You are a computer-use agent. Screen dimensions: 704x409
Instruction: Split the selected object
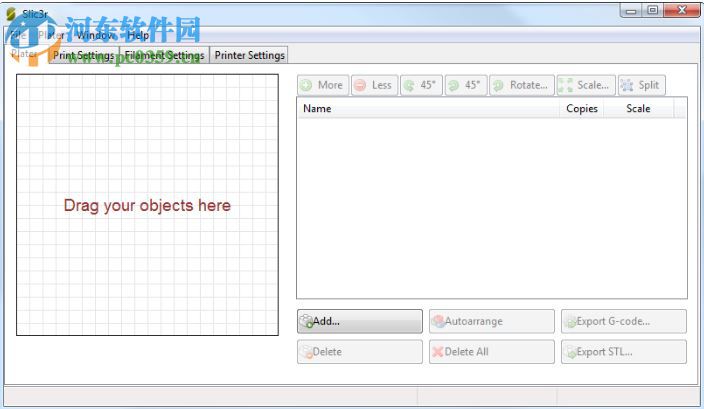(642, 85)
